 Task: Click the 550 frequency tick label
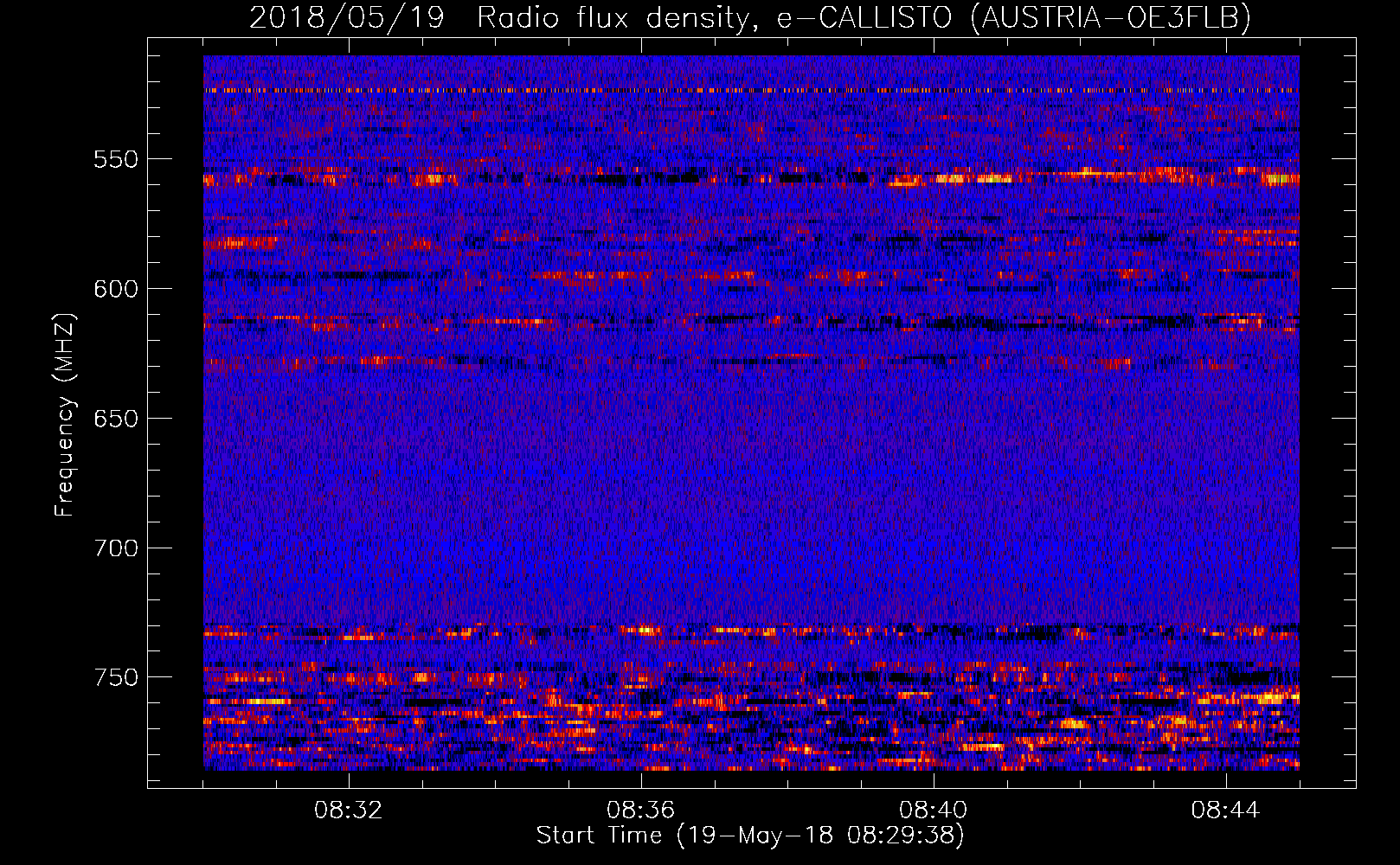click(x=116, y=160)
